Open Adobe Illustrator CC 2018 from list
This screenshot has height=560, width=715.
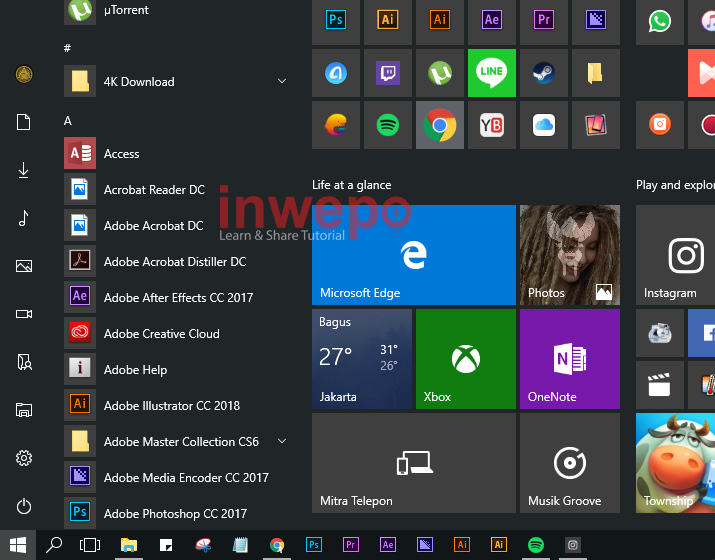tap(171, 406)
